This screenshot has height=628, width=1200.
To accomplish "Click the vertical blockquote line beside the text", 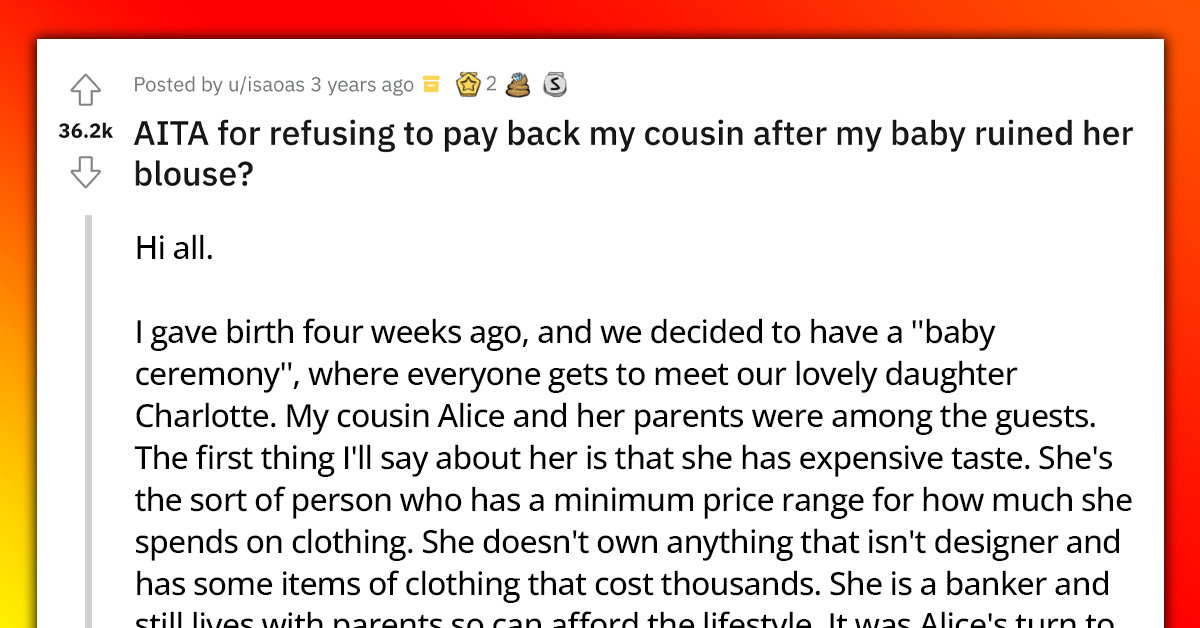I will point(90,400).
